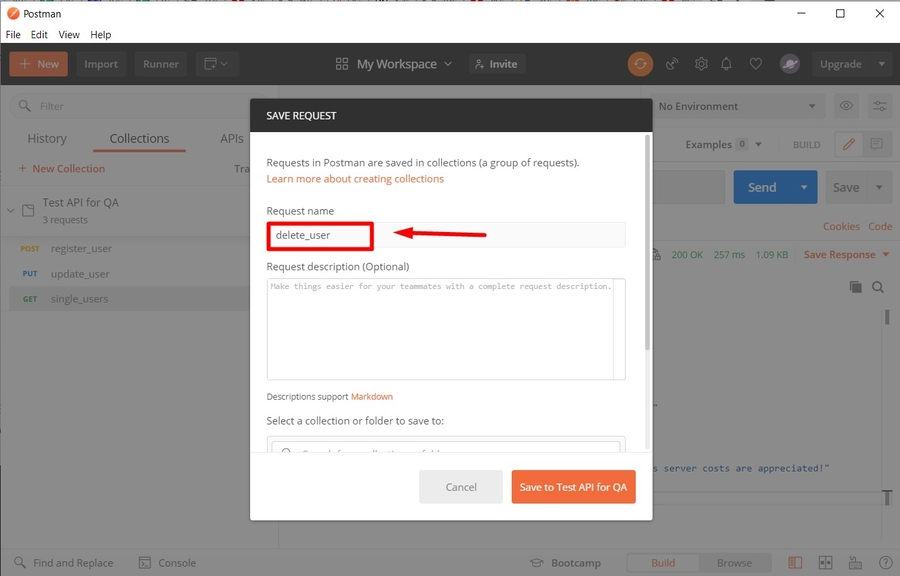The height and width of the screenshot is (576, 900).
Task: Check notifications using the bell icon
Action: [x=727, y=63]
